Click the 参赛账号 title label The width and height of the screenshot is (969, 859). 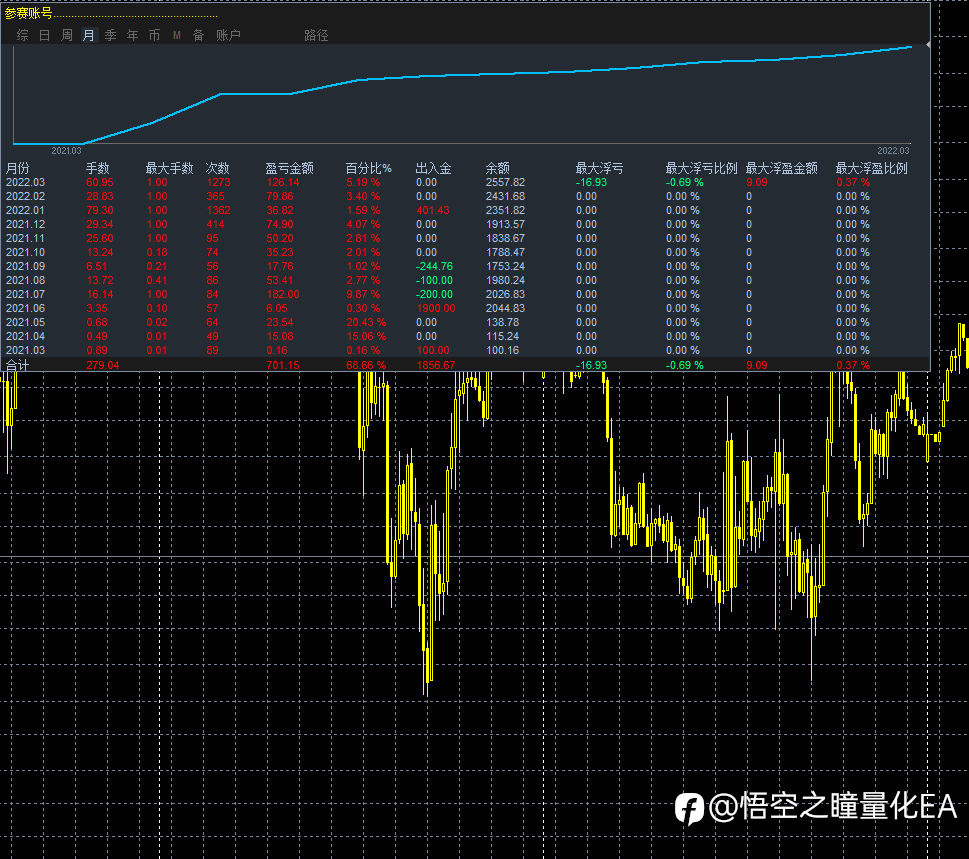[29, 13]
